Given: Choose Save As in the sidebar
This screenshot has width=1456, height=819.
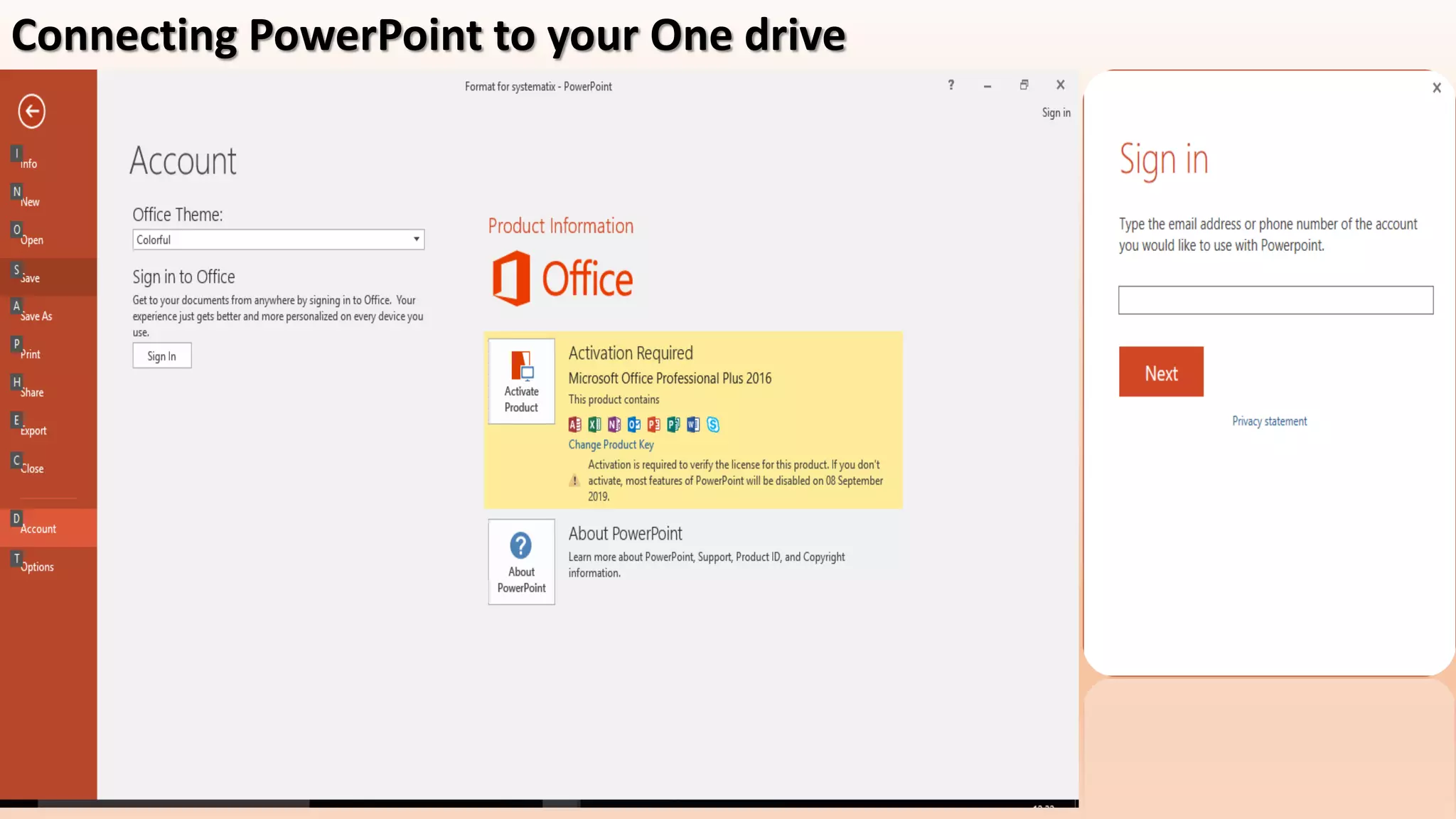Looking at the screenshot, I should click(x=48, y=316).
